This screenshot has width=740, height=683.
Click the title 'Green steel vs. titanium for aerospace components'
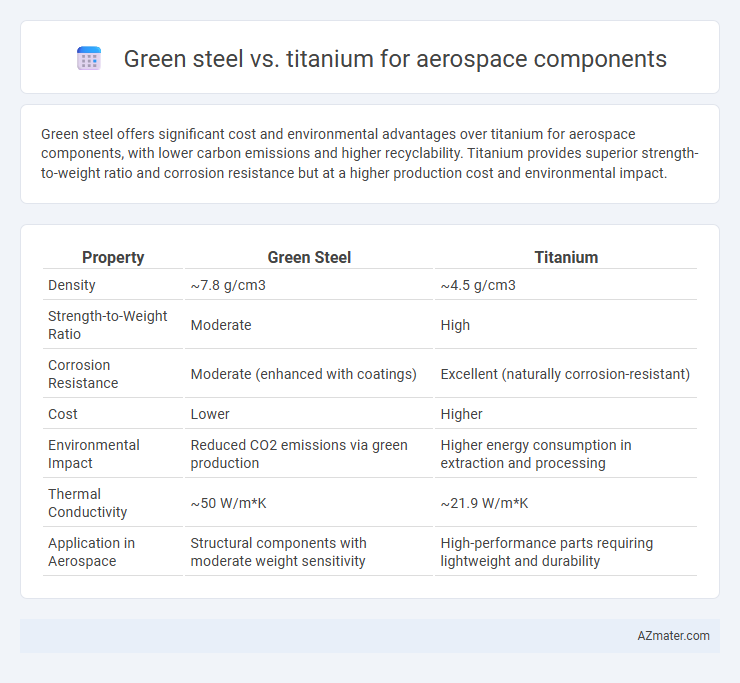(395, 59)
